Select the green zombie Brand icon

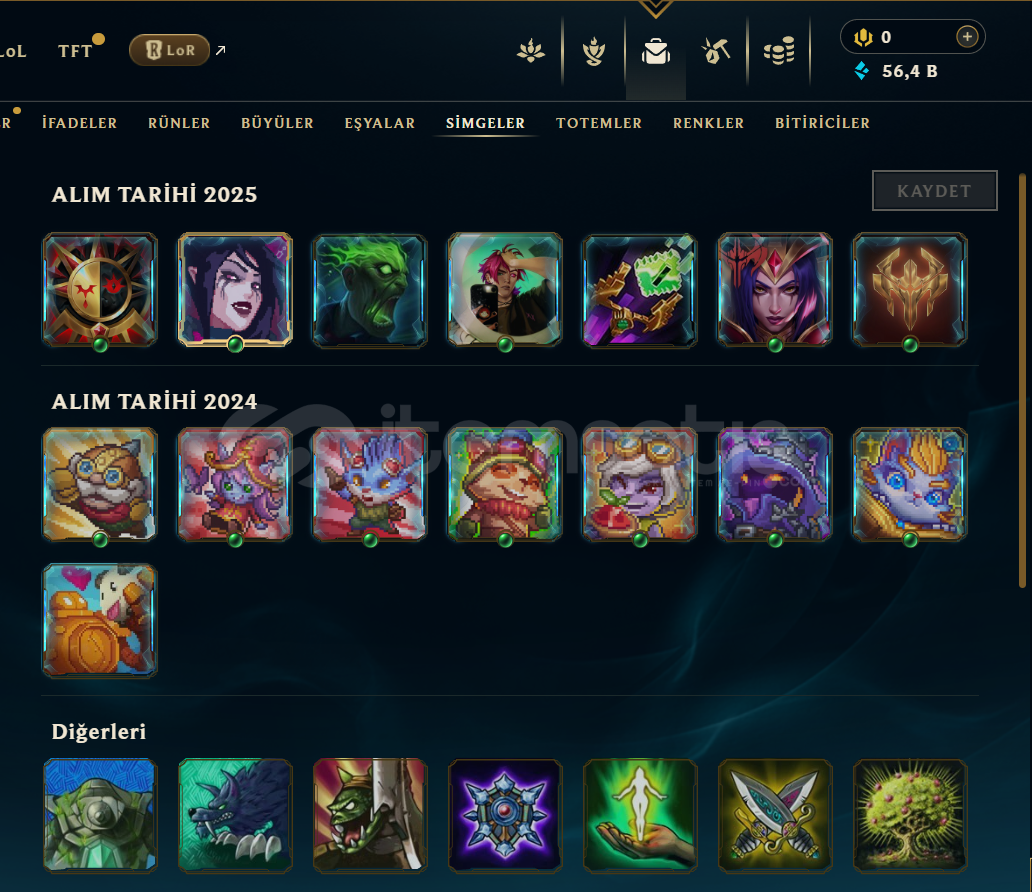370,290
